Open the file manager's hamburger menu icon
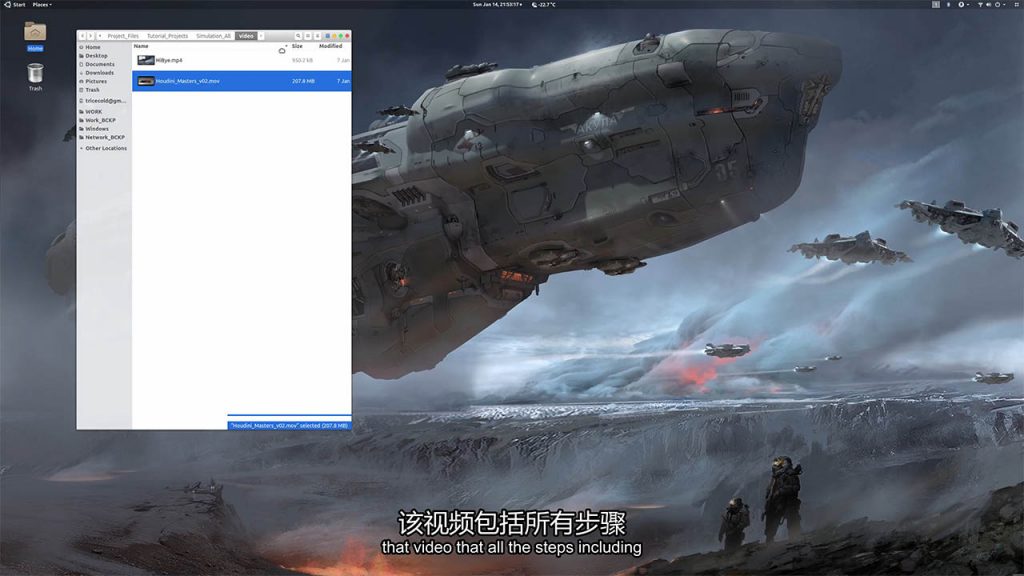1024x576 pixels. tap(317, 36)
